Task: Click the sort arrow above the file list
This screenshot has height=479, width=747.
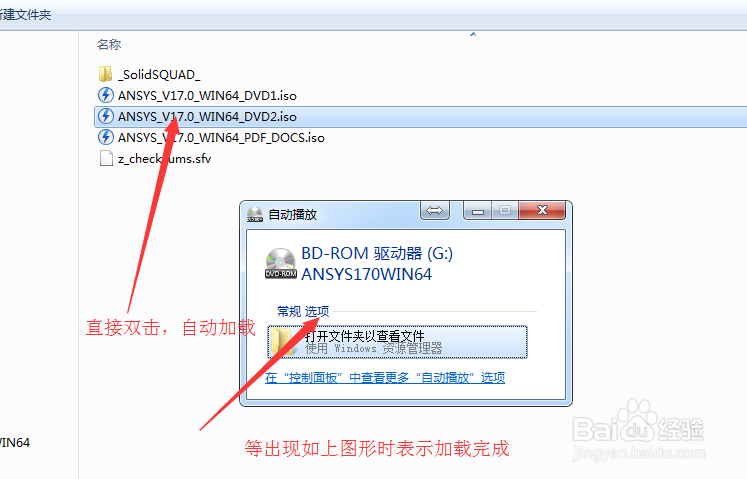Action: click(473, 34)
